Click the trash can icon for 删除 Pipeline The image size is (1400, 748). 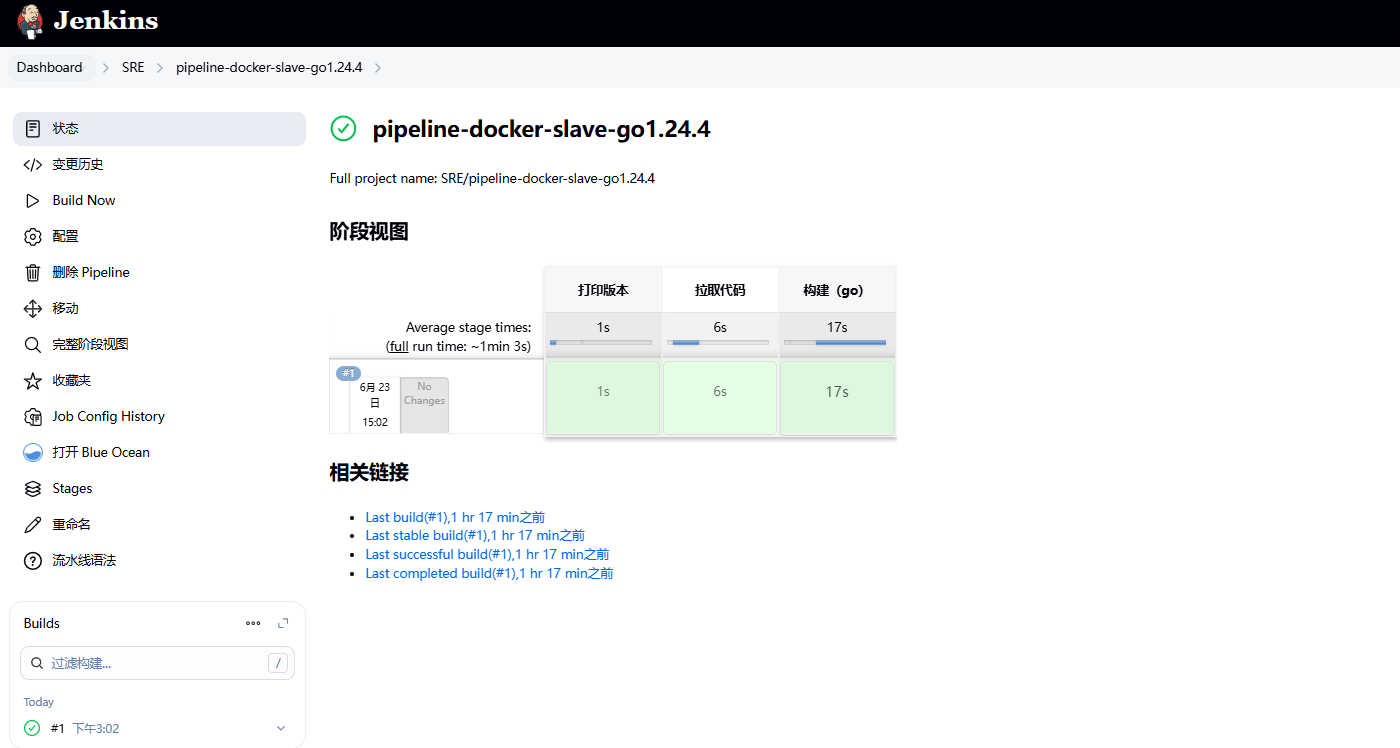click(33, 273)
